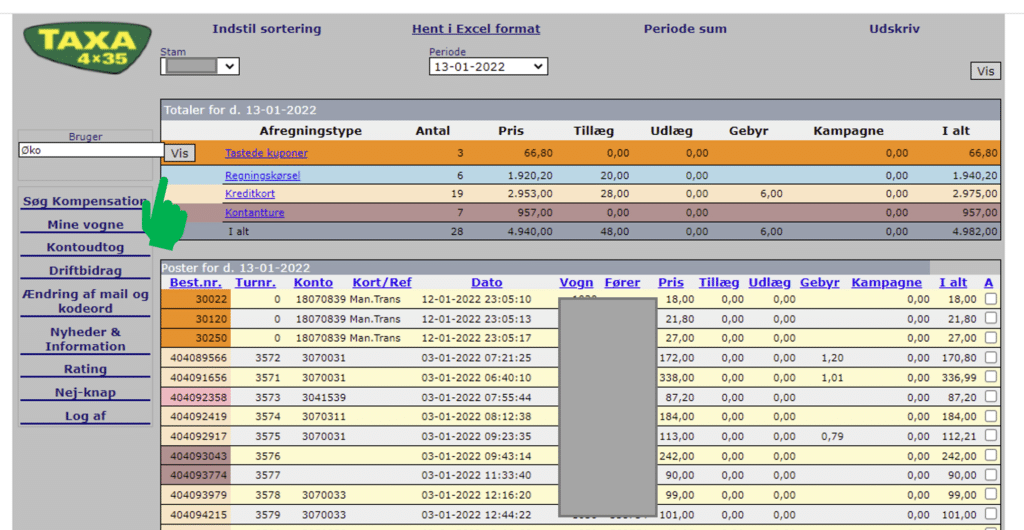
Task: Open Driftbidrag in sidebar
Action: [x=85, y=271]
